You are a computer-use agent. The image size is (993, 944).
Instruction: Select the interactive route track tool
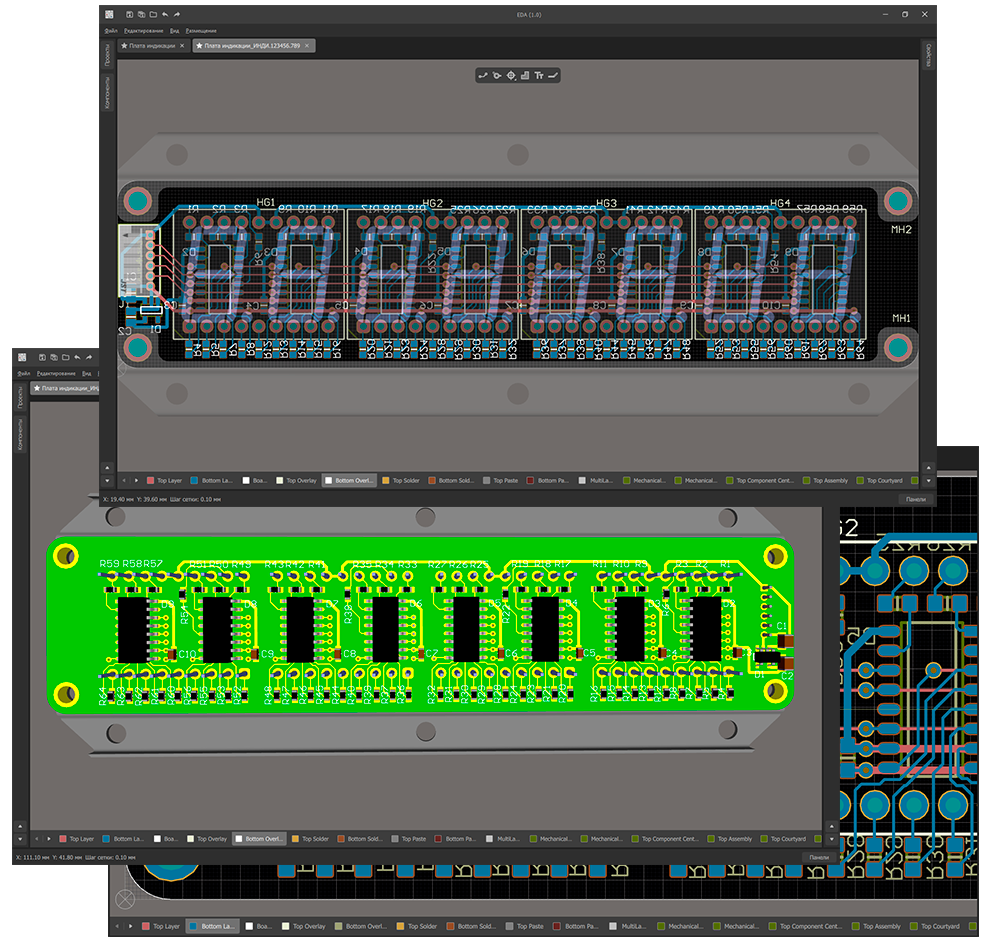click(484, 75)
